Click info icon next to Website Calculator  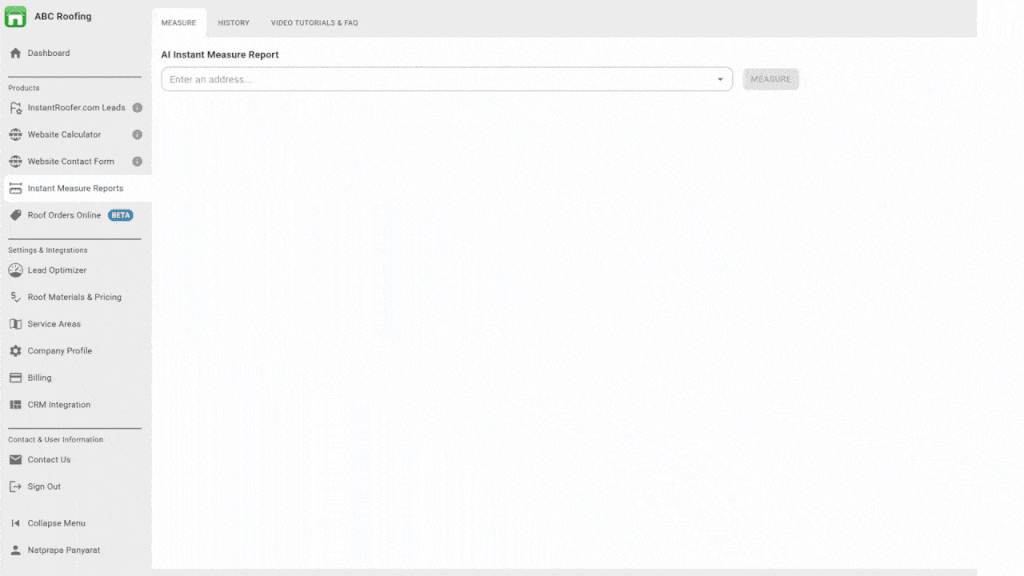click(x=137, y=134)
